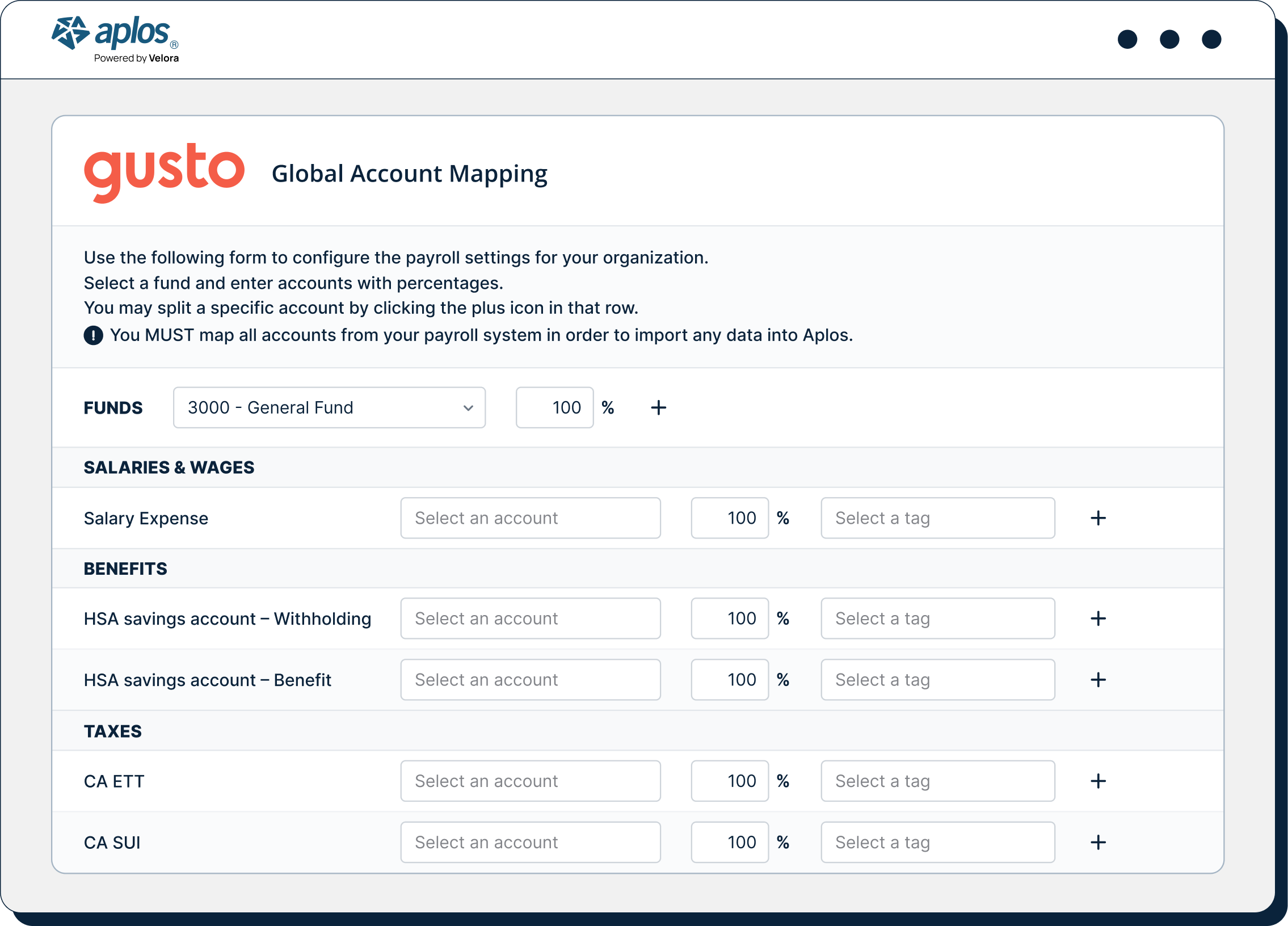The width and height of the screenshot is (1288, 926).
Task: Click the FUNDS label
Action: click(113, 407)
